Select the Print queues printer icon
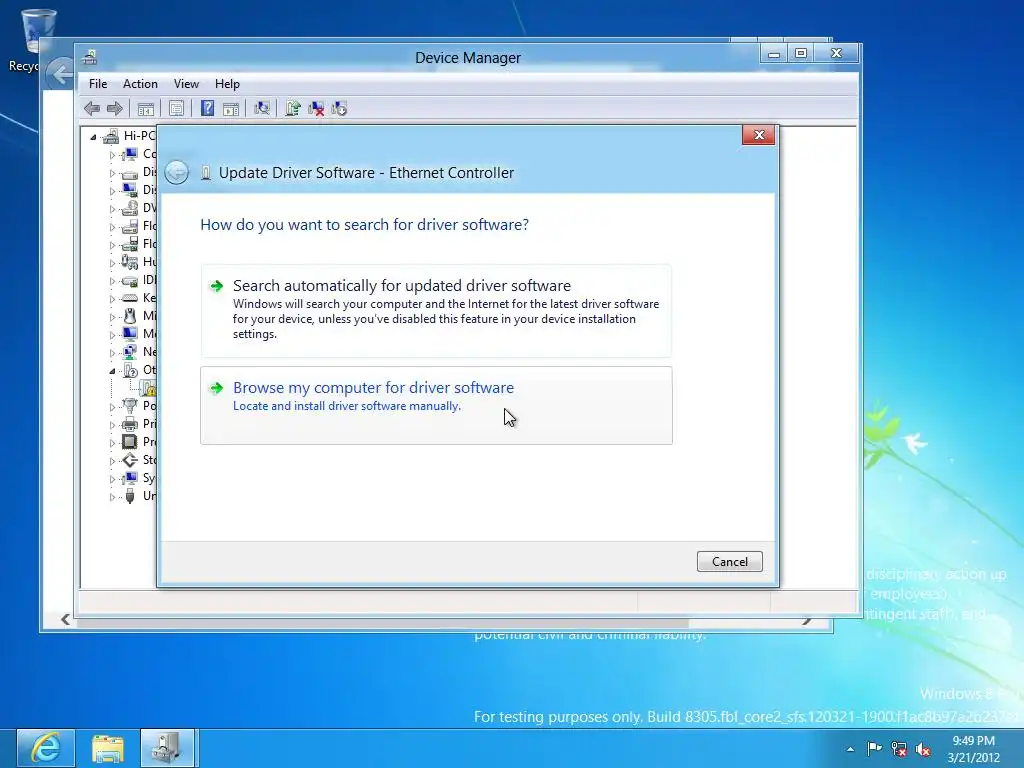Image resolution: width=1024 pixels, height=768 pixels. coord(130,424)
